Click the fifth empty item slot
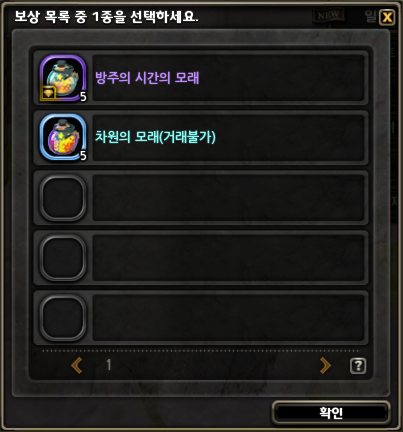The height and width of the screenshot is (432, 403). pyautogui.click(x=63, y=317)
